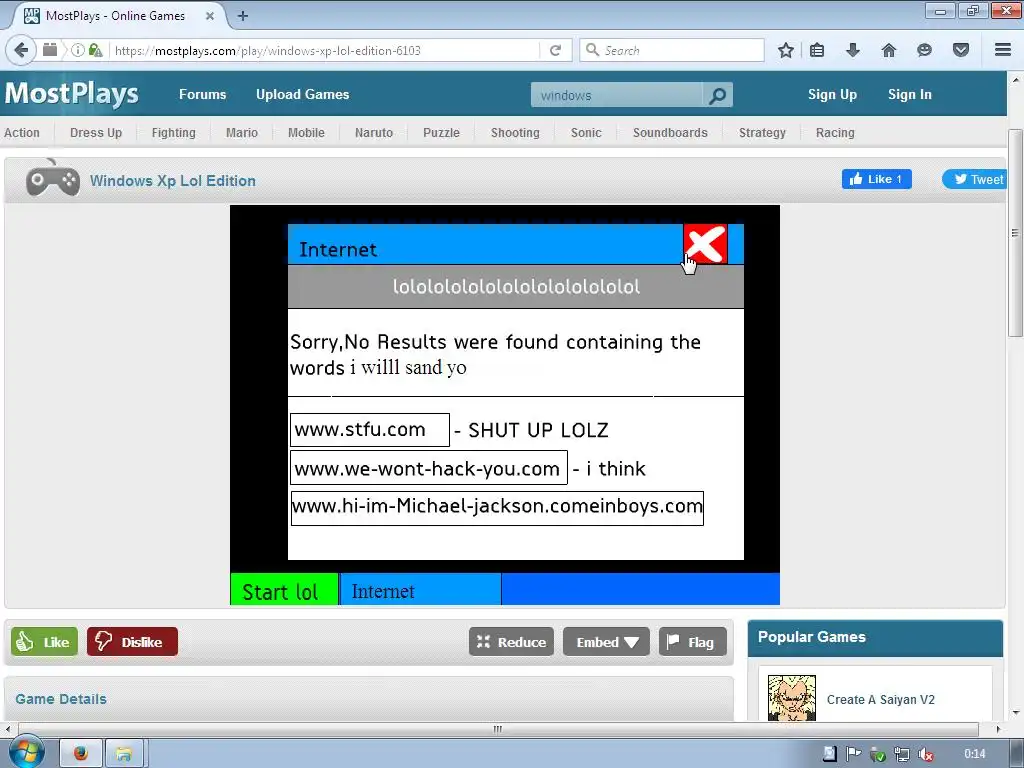Click the Tweet button
1024x768 pixels.
click(976, 179)
